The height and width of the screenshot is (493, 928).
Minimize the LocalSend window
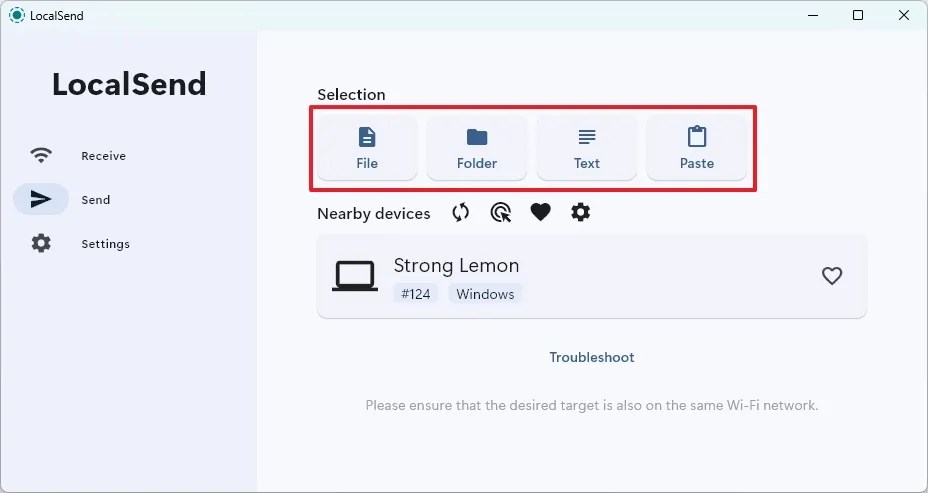point(813,15)
